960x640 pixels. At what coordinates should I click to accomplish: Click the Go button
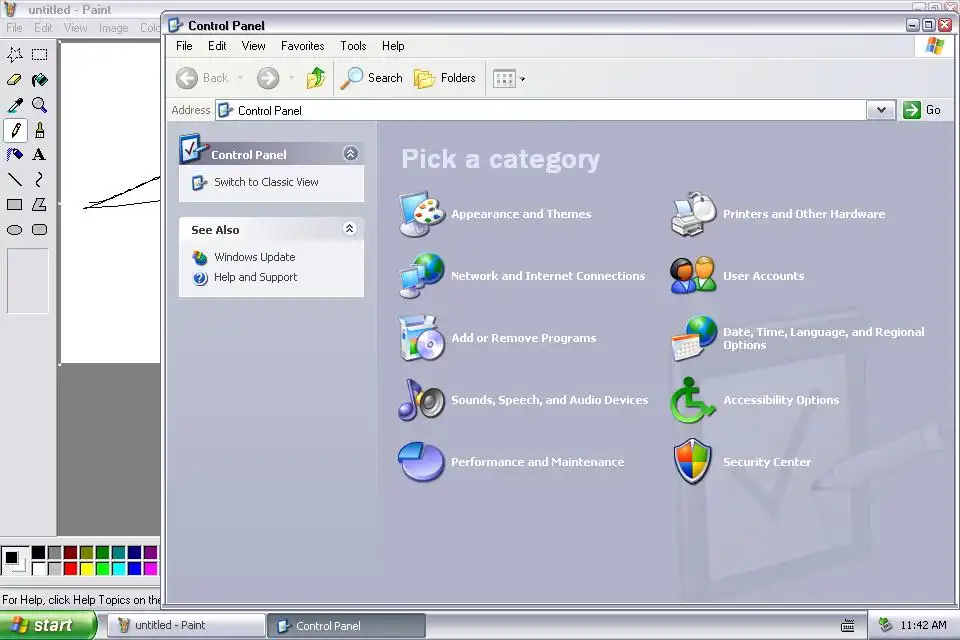coord(923,110)
